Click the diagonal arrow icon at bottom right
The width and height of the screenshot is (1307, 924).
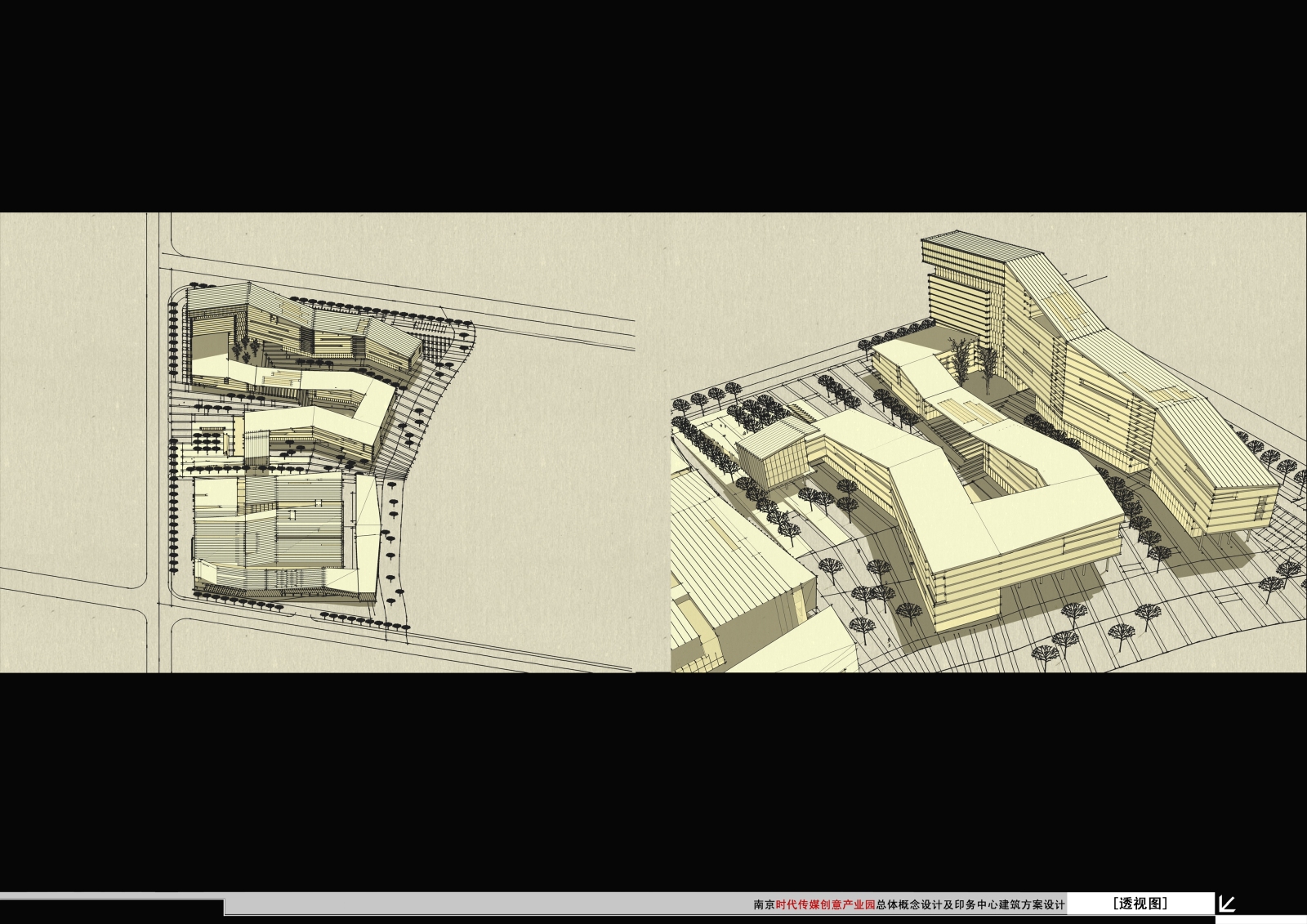[x=1226, y=904]
